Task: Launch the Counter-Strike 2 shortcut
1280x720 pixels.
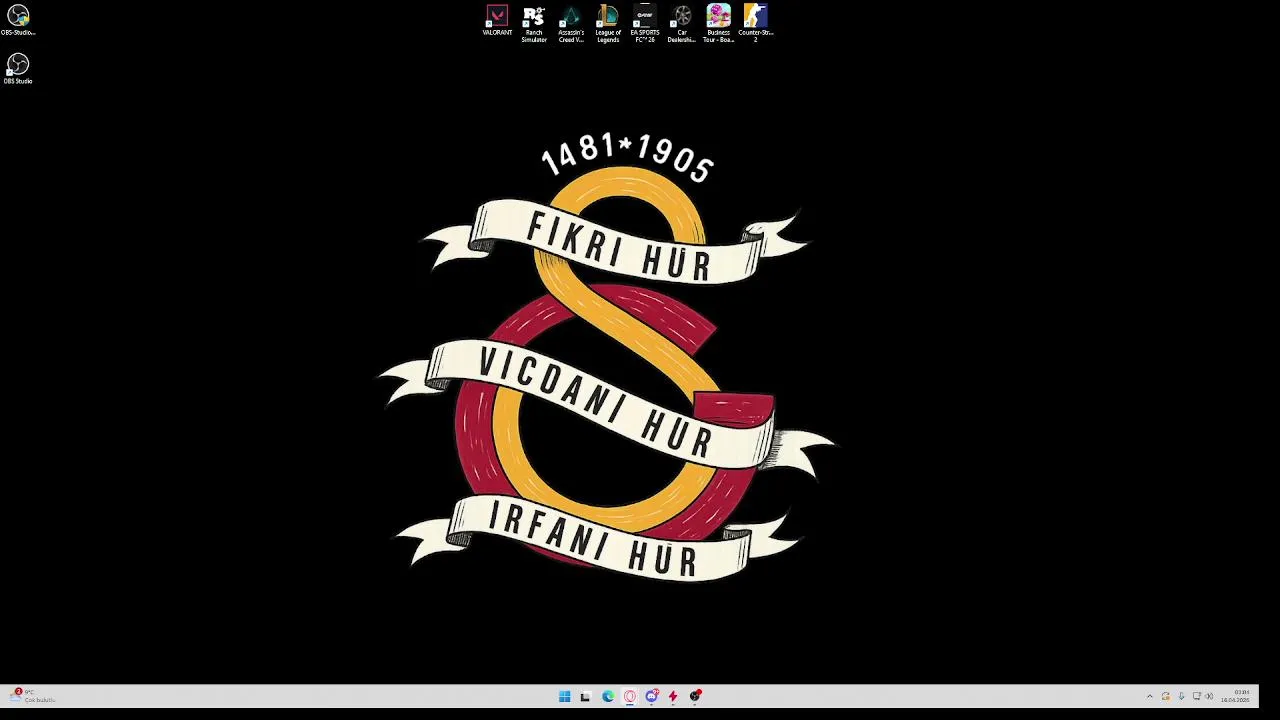Action: coord(756,24)
